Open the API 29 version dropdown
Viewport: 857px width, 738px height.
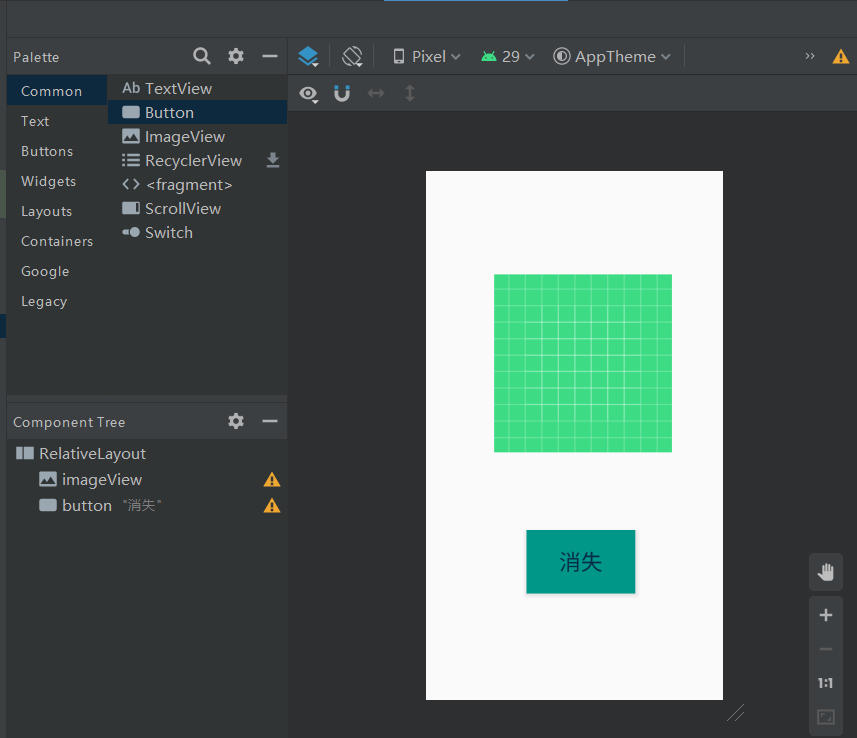[x=508, y=56]
